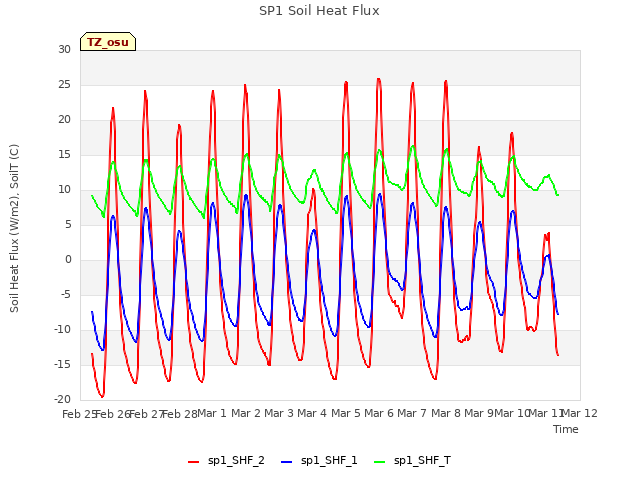The width and height of the screenshot is (640, 480).
Task: Click the x-axis label Mar 7
Action: [x=412, y=413]
